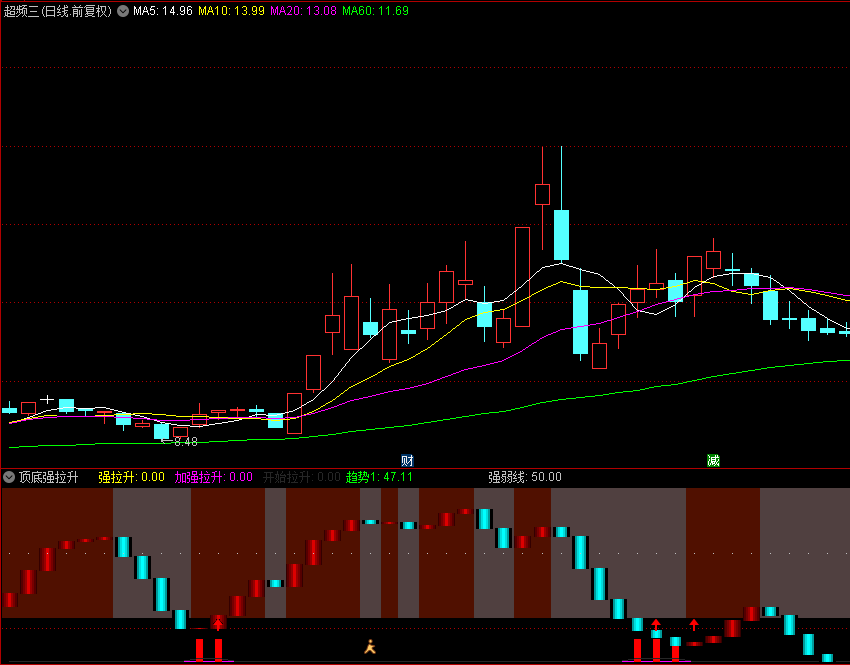850x665 pixels.
Task: Click the MA5: 14.96 label
Action: [163, 11]
